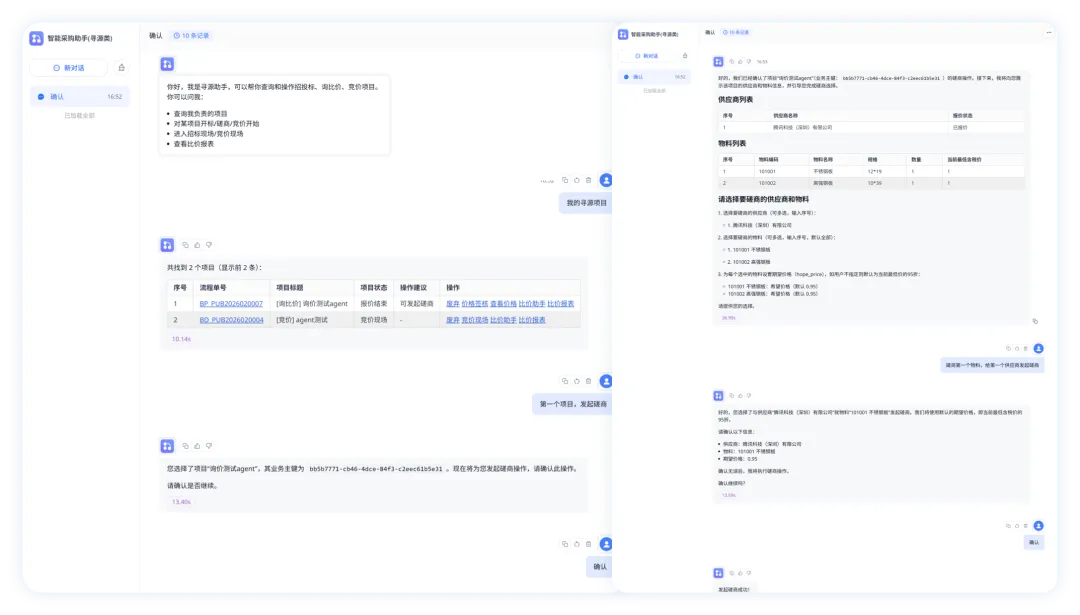
Task: Click copy icon at bottom-right of supplier reply
Action: click(x=1035, y=322)
